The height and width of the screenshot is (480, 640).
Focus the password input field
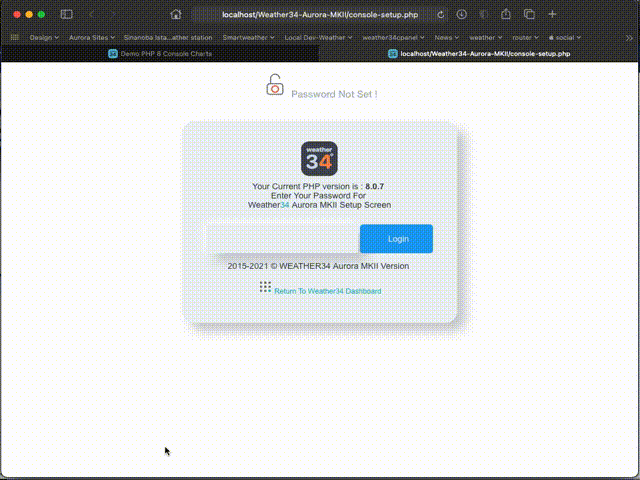pyautogui.click(x=283, y=239)
